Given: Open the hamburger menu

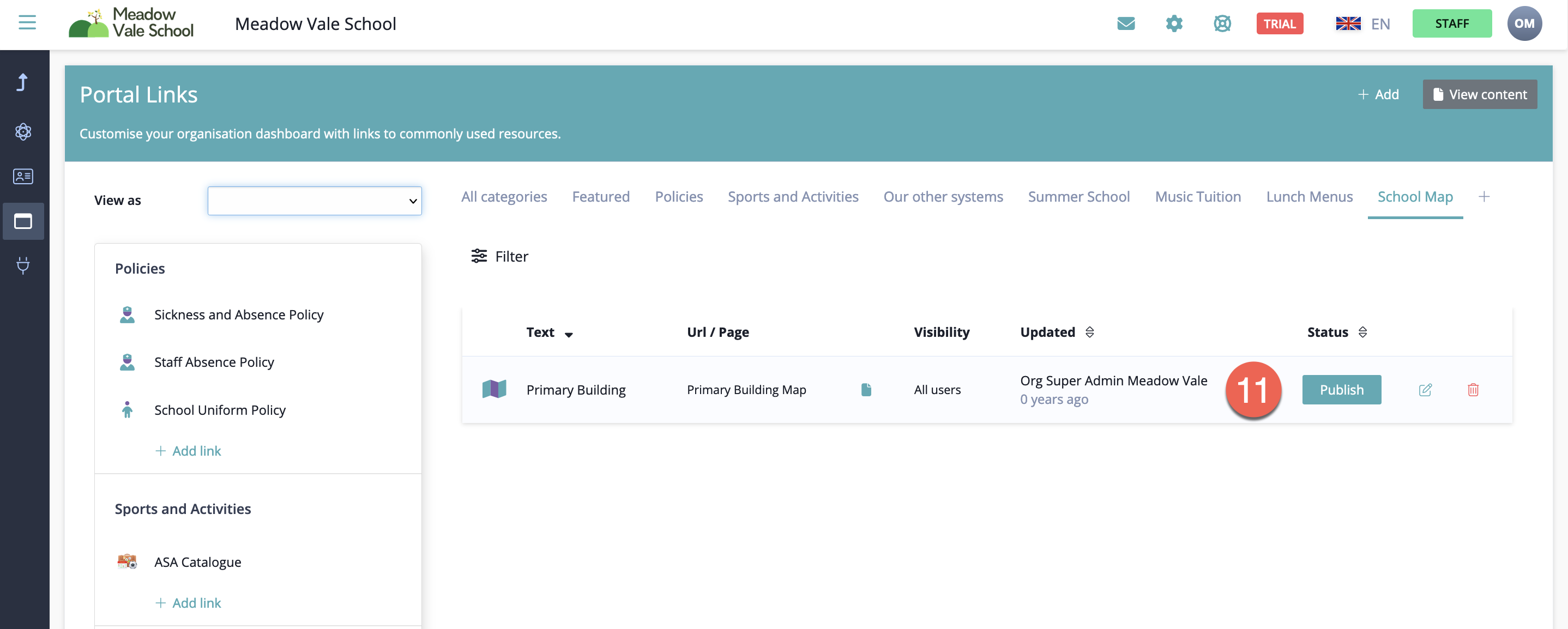Looking at the screenshot, I should (x=27, y=23).
